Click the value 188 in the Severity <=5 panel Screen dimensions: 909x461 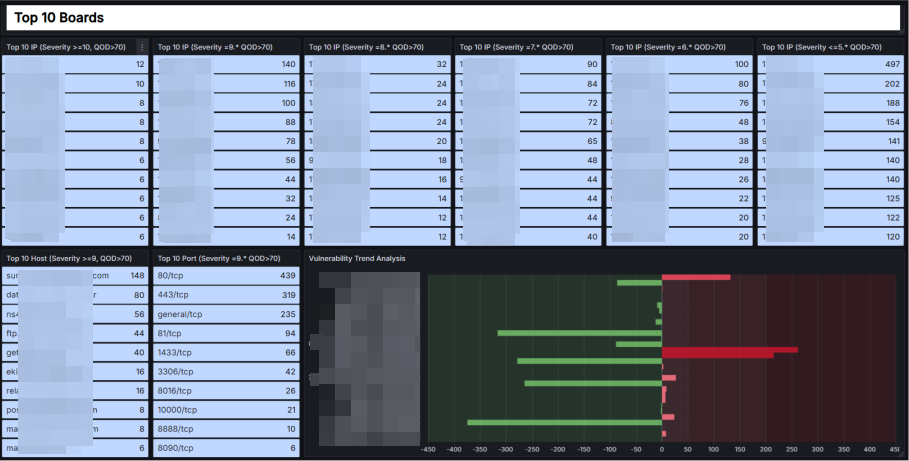tap(893, 103)
